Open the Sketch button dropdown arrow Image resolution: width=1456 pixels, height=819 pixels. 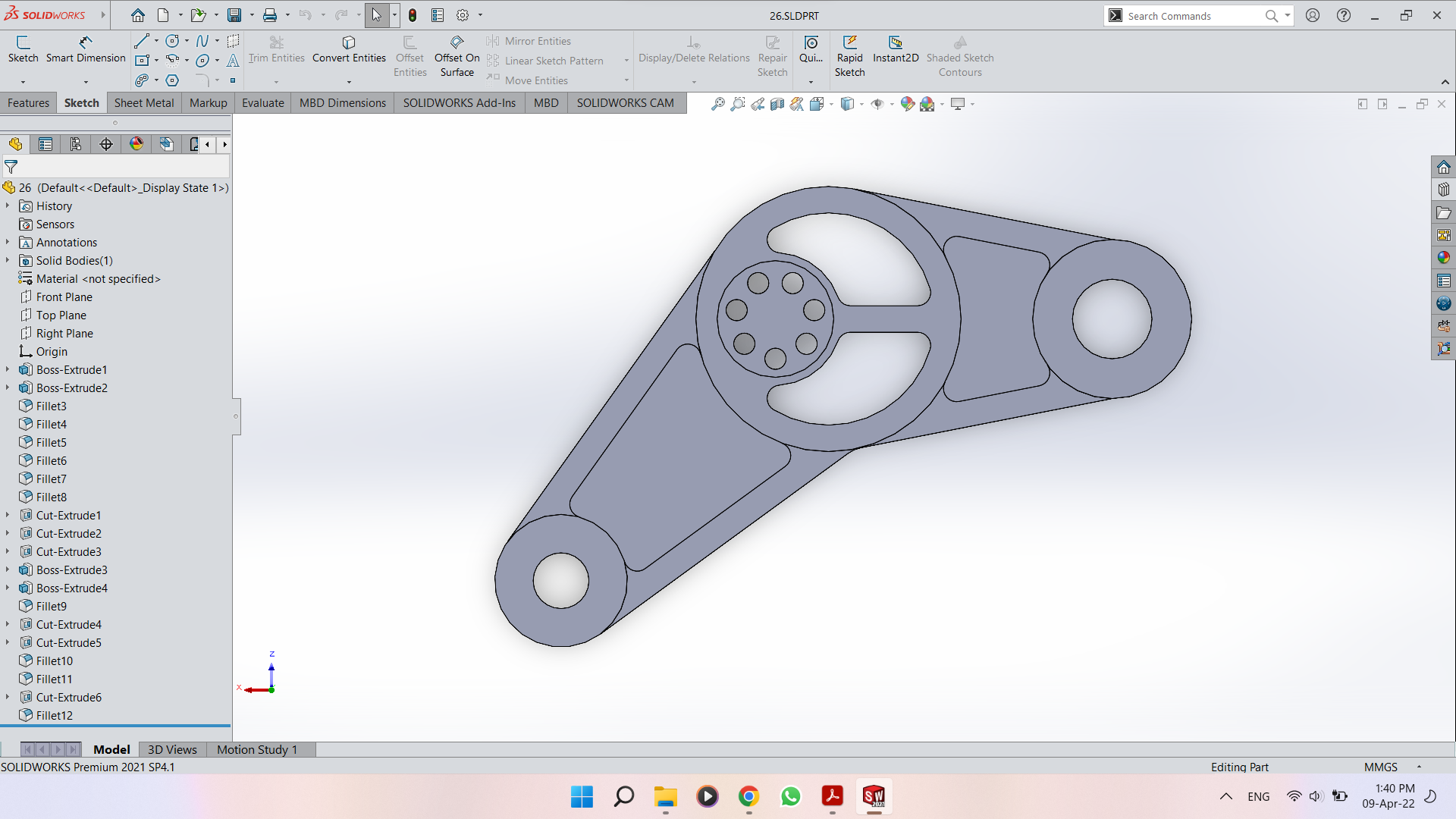(x=23, y=81)
